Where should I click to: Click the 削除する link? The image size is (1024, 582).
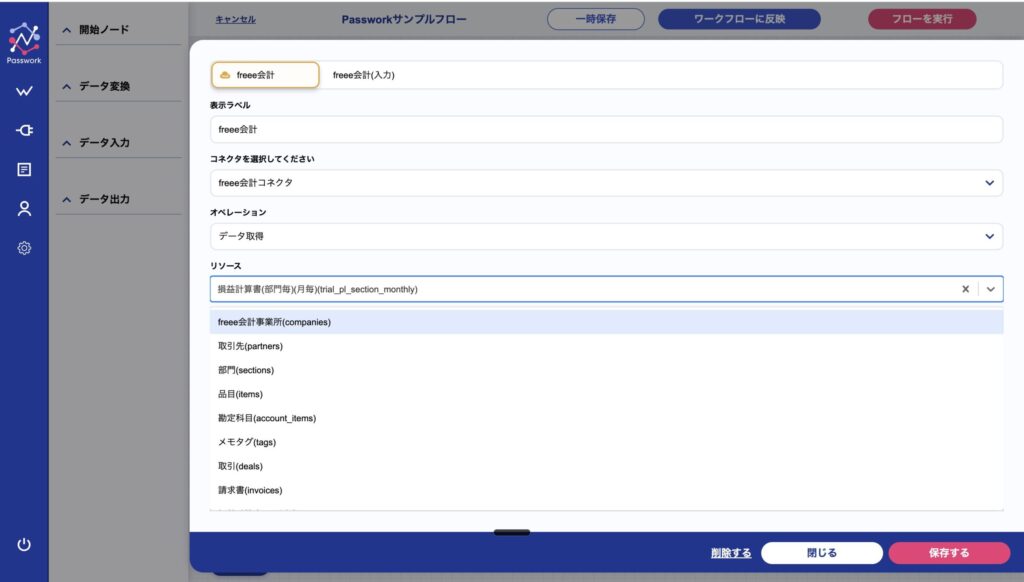pos(730,553)
